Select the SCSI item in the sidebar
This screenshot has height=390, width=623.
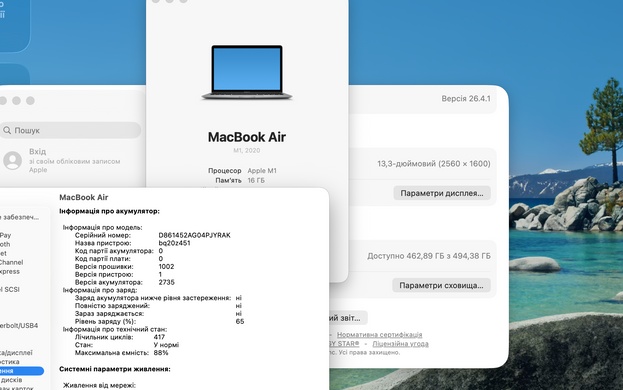10,289
